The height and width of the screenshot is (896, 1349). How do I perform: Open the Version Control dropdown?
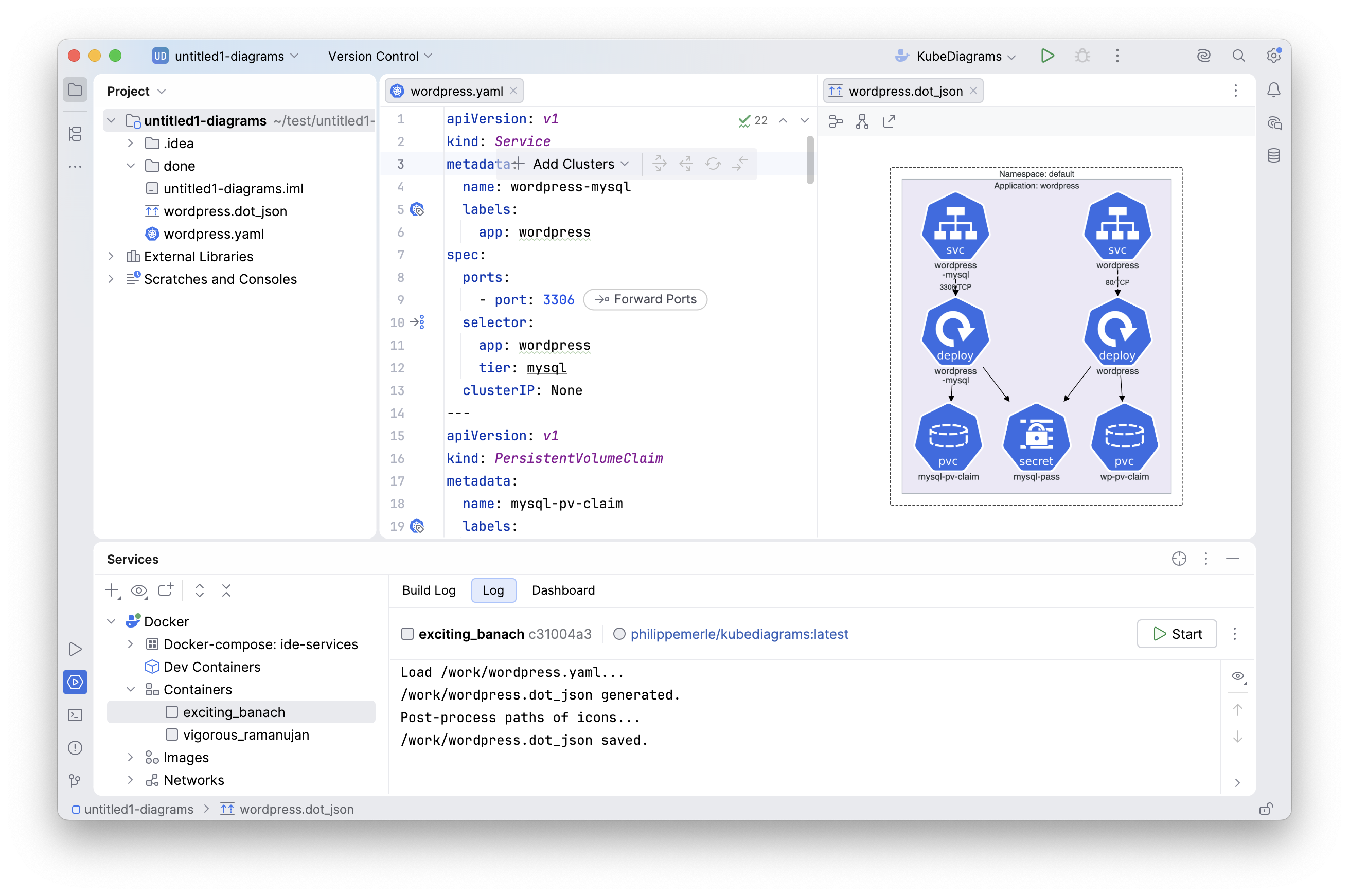point(380,56)
